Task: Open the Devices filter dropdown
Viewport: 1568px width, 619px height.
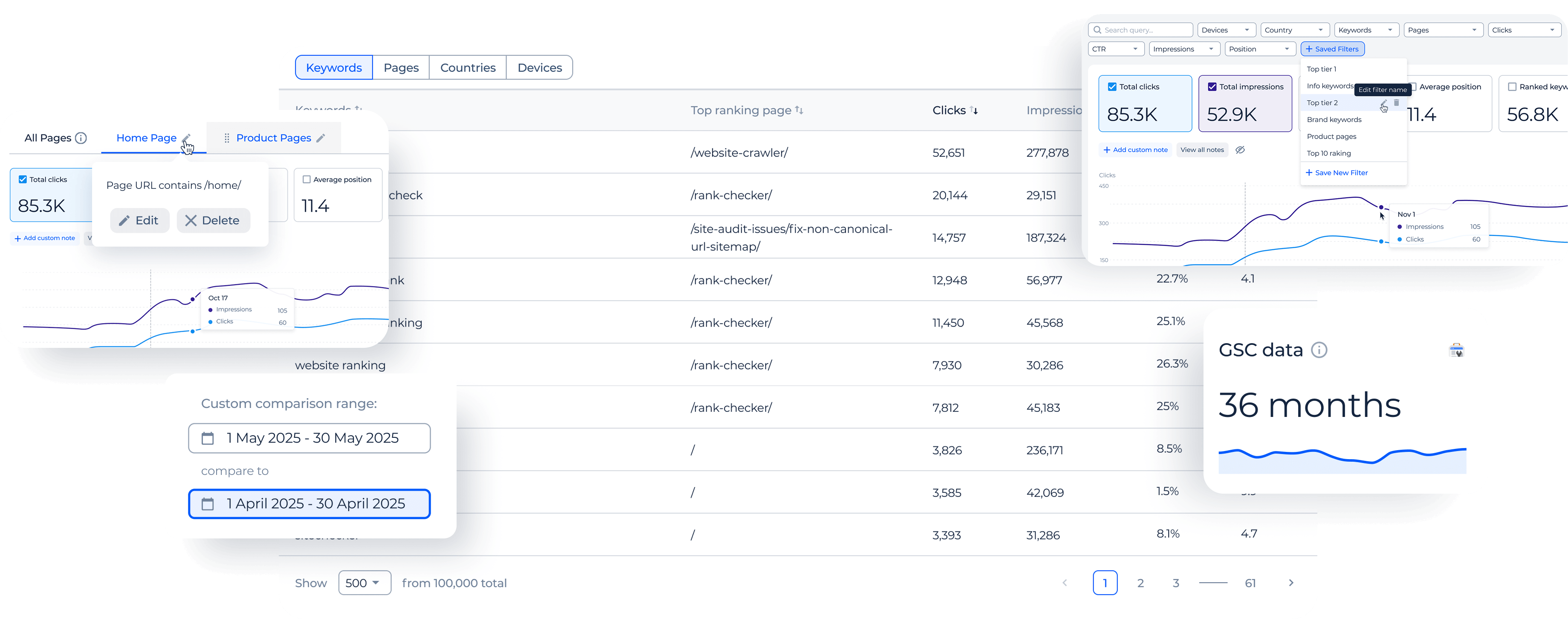Action: click(x=1226, y=30)
